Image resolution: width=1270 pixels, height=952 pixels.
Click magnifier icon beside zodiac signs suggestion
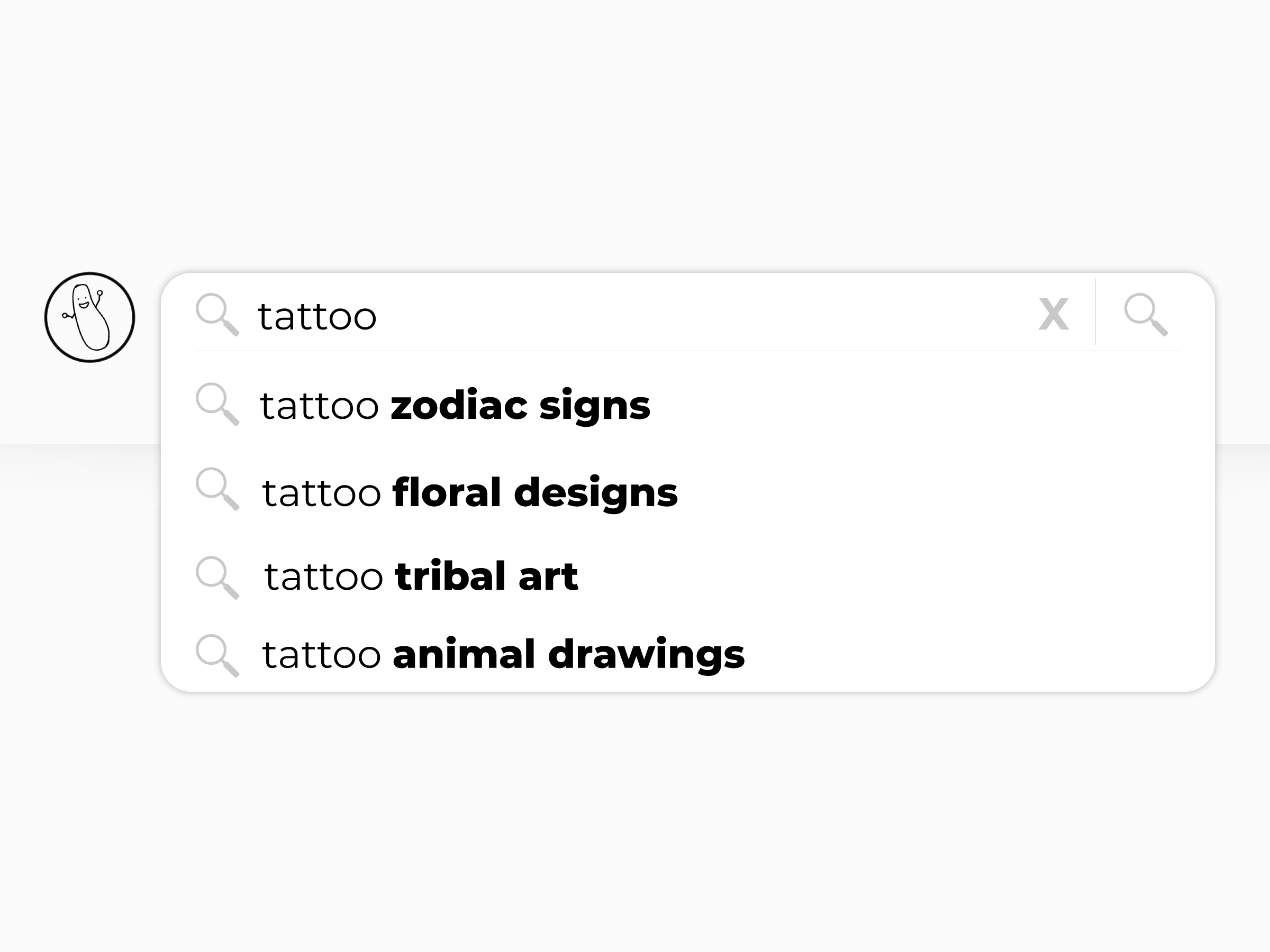[217, 404]
